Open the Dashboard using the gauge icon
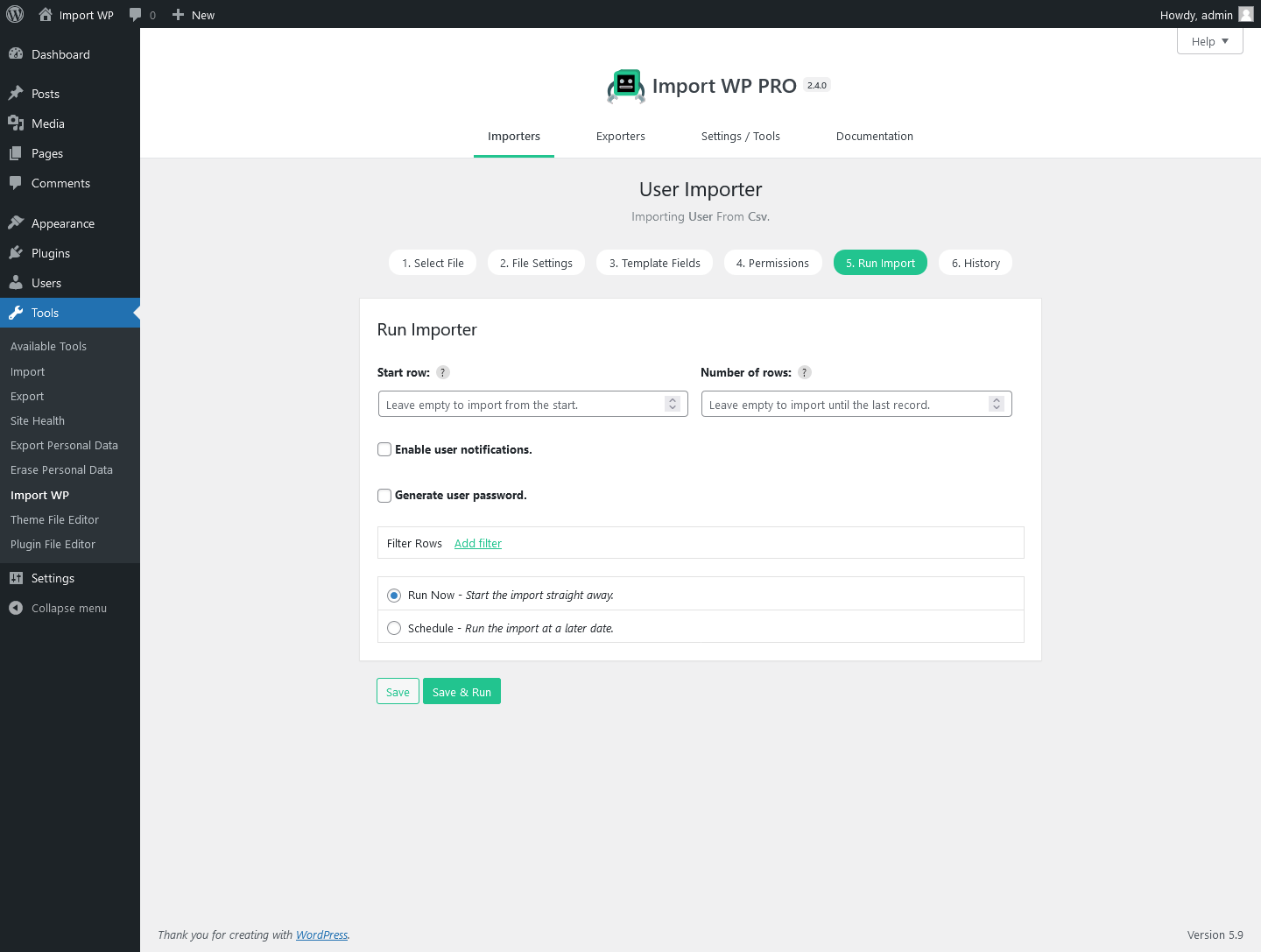The image size is (1261, 952). [17, 54]
